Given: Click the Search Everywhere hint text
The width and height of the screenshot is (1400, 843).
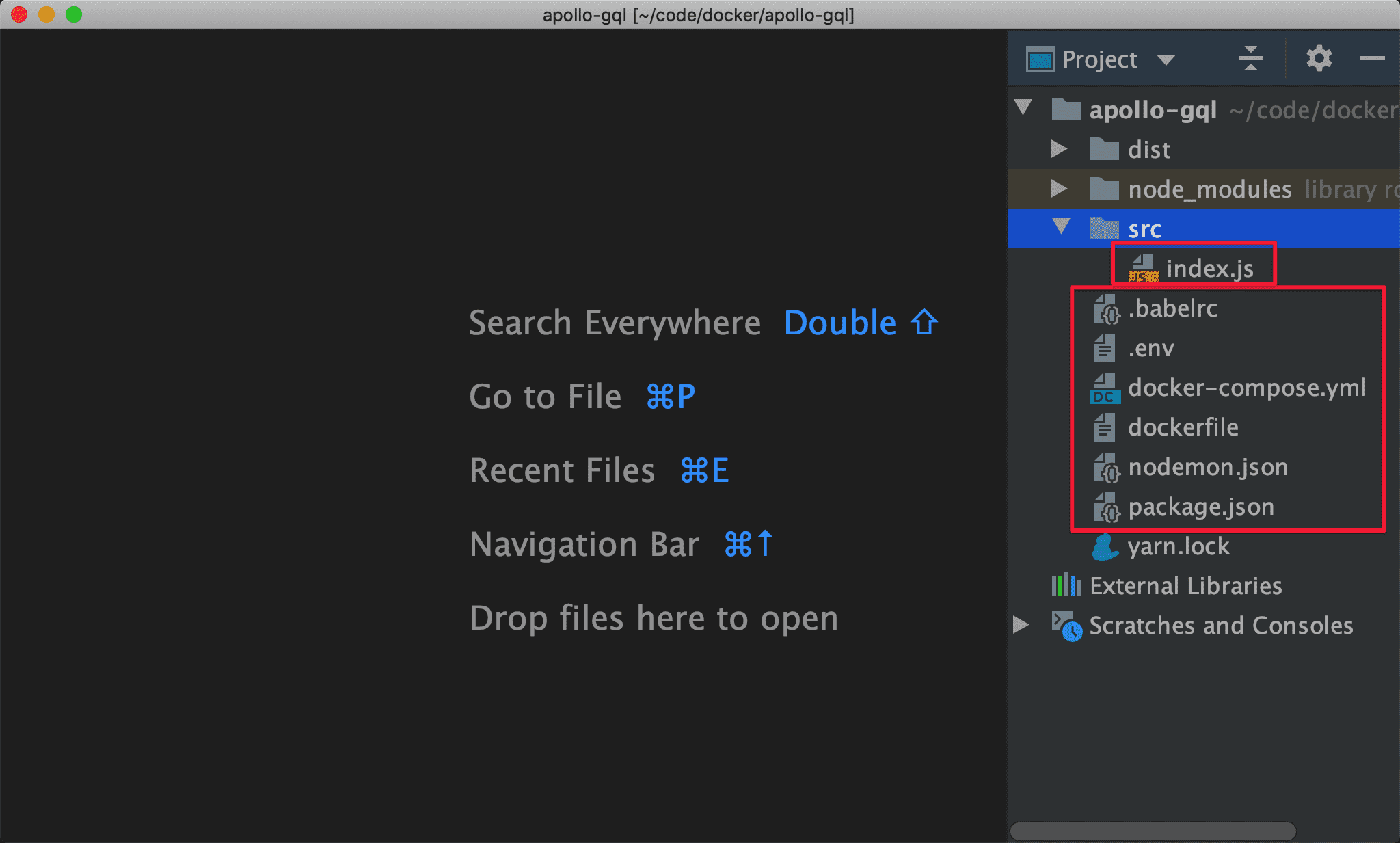Looking at the screenshot, I should coord(615,323).
